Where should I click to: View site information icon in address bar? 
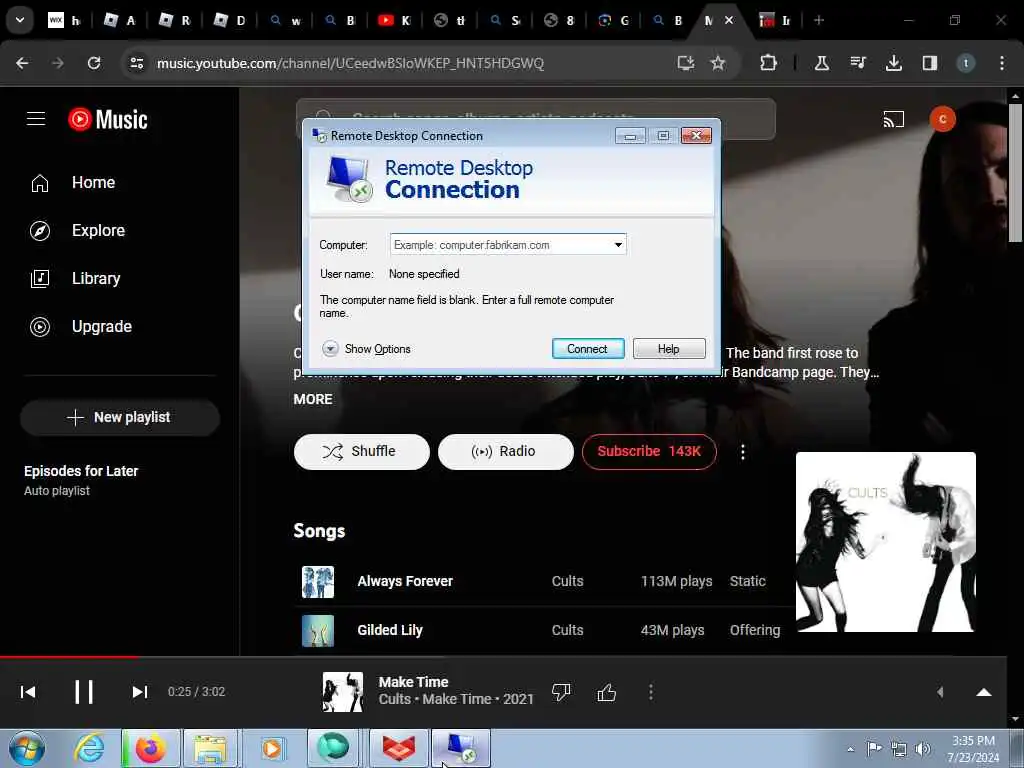click(x=136, y=63)
